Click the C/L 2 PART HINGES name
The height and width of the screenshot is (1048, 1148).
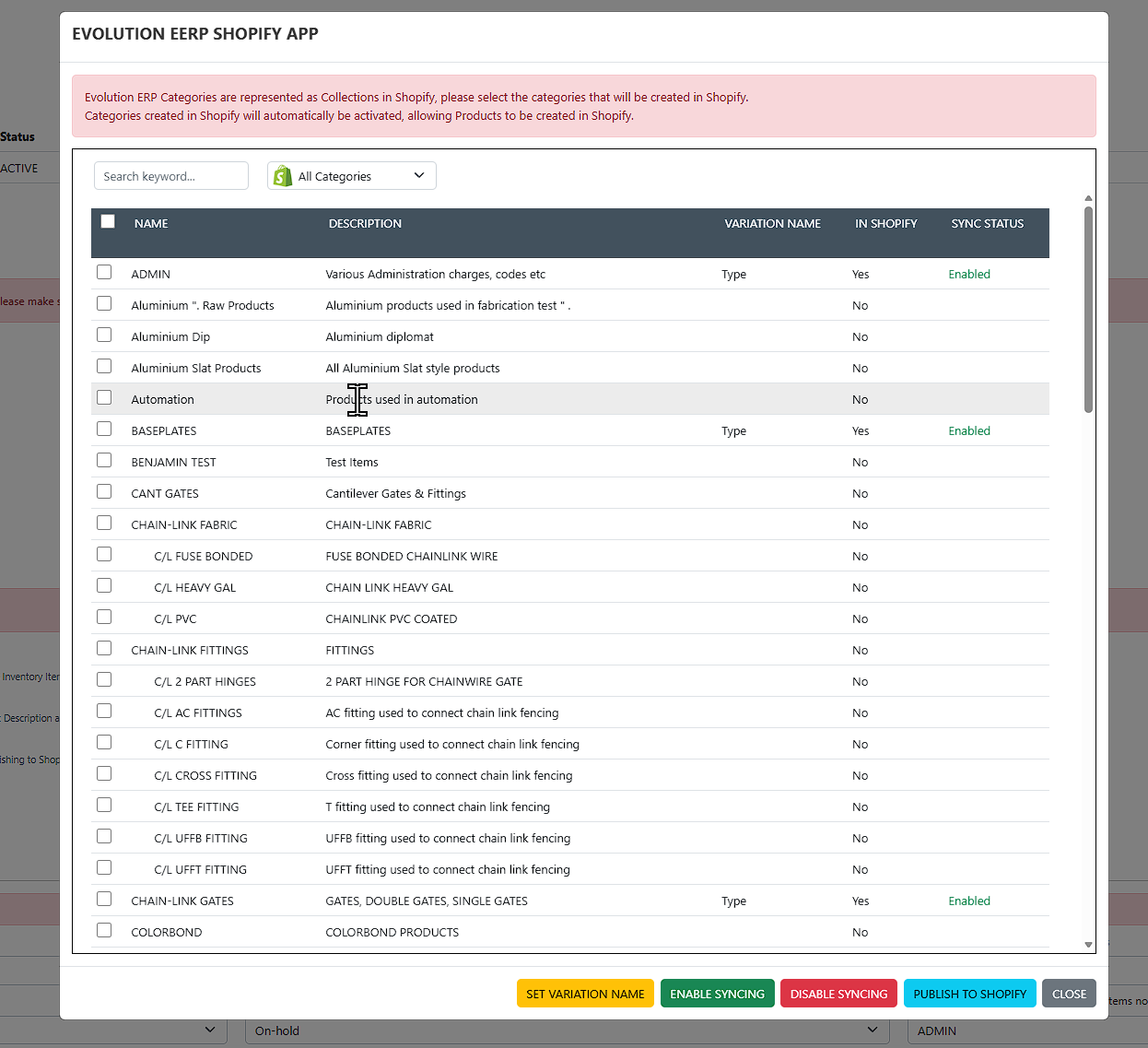coord(205,682)
